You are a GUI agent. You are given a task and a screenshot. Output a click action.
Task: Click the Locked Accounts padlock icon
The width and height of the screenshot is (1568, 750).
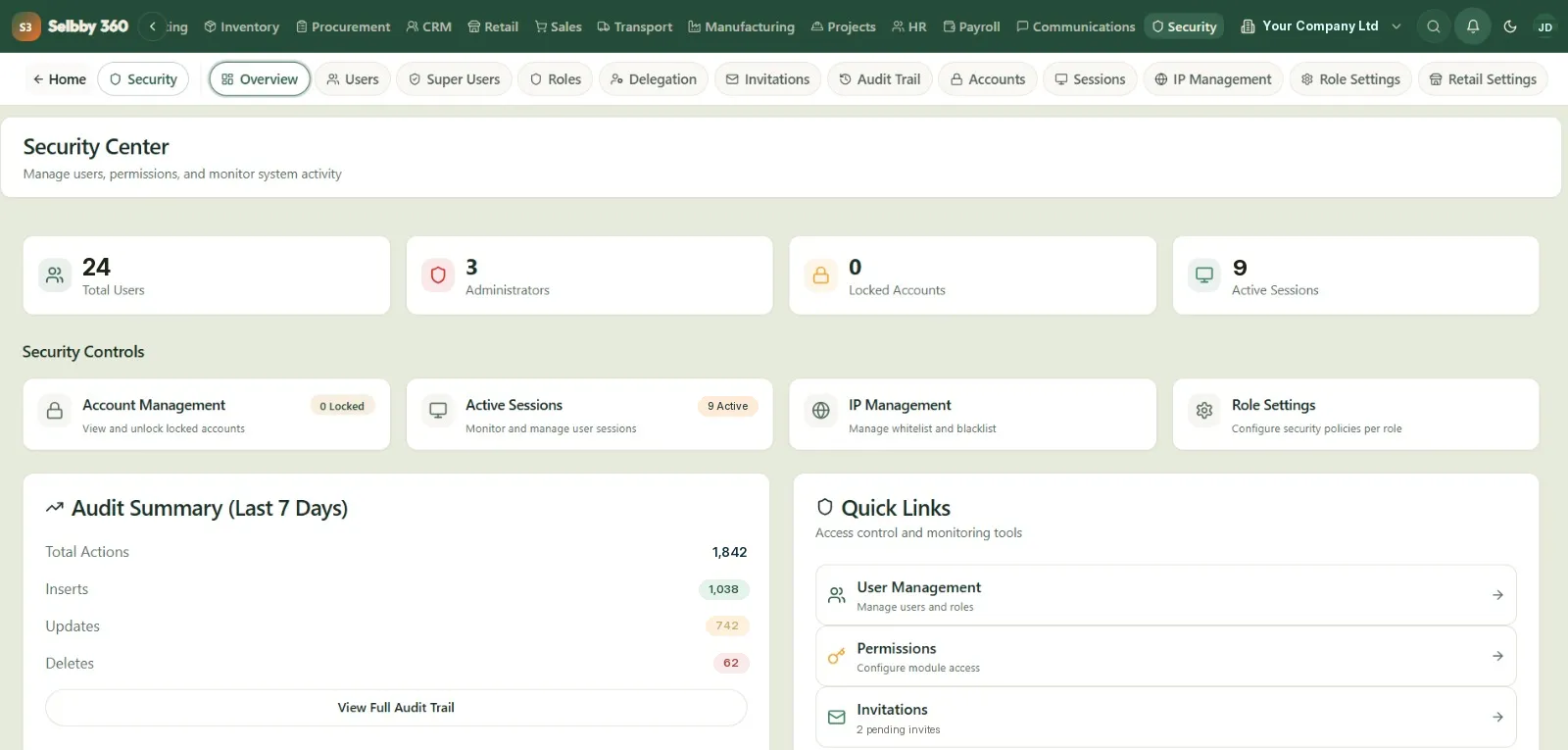[x=821, y=275]
